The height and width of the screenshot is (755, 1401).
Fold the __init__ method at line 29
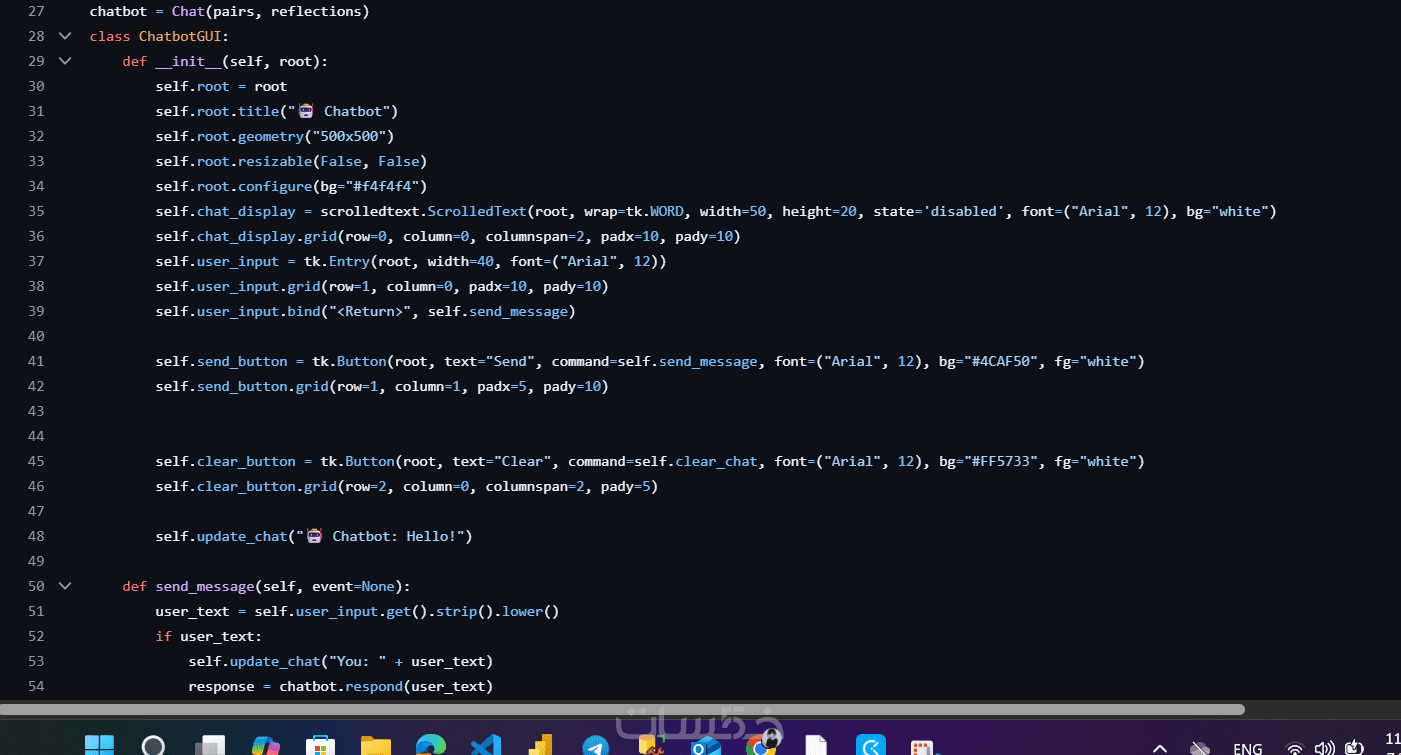tap(65, 61)
